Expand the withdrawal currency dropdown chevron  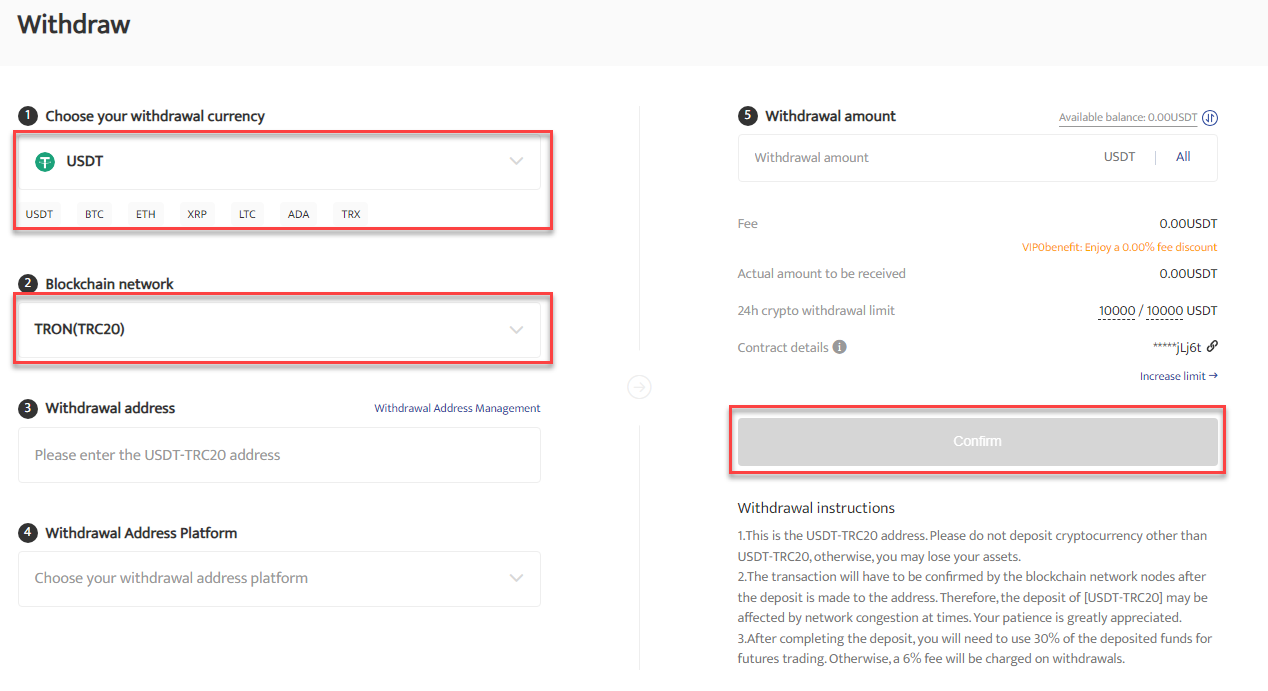click(x=516, y=161)
